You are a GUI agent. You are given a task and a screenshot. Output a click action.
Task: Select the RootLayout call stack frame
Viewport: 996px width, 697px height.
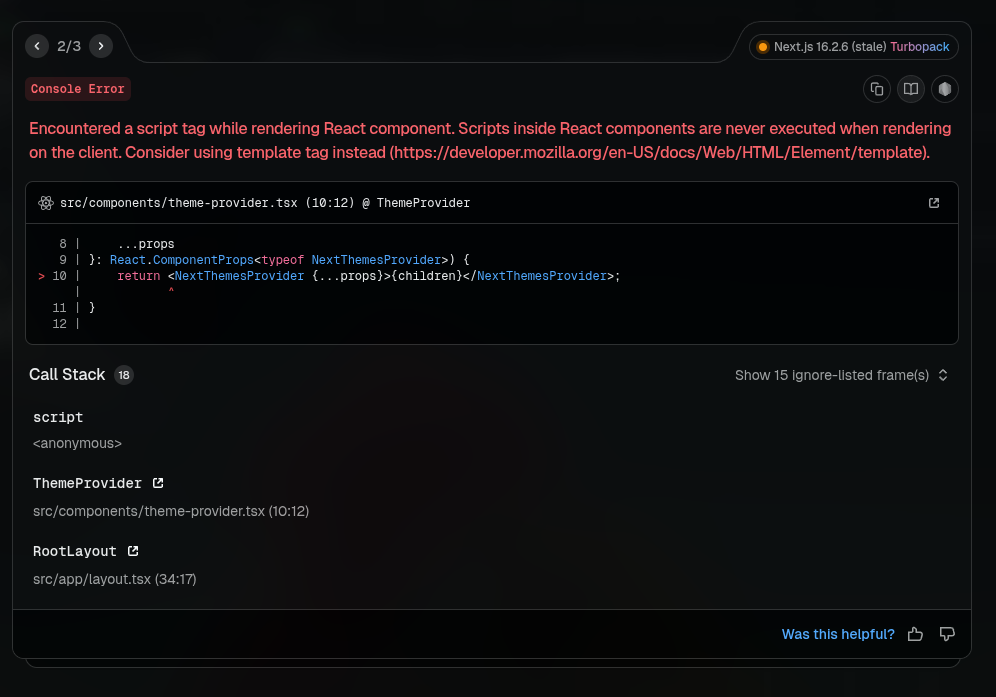pos(75,552)
